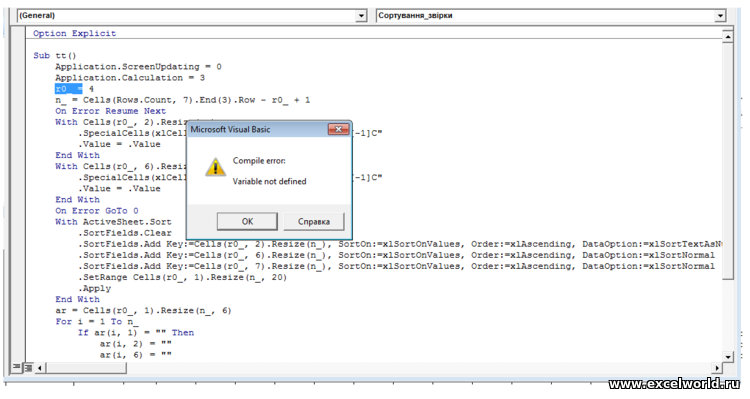
Task: Click the vertical scrollbar thumb
Action: [x=728, y=161]
